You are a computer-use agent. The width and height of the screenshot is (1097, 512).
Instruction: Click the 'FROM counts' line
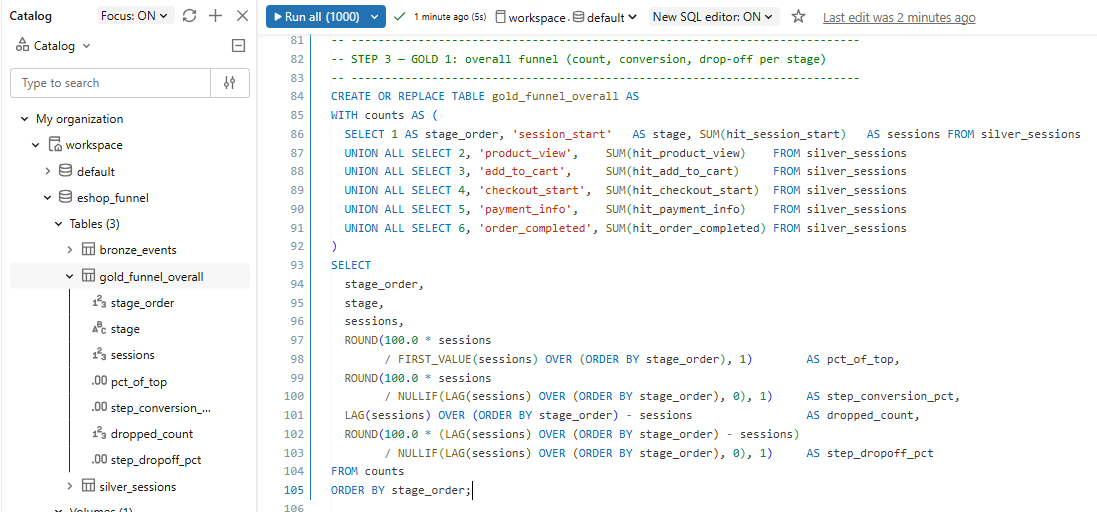(367, 471)
